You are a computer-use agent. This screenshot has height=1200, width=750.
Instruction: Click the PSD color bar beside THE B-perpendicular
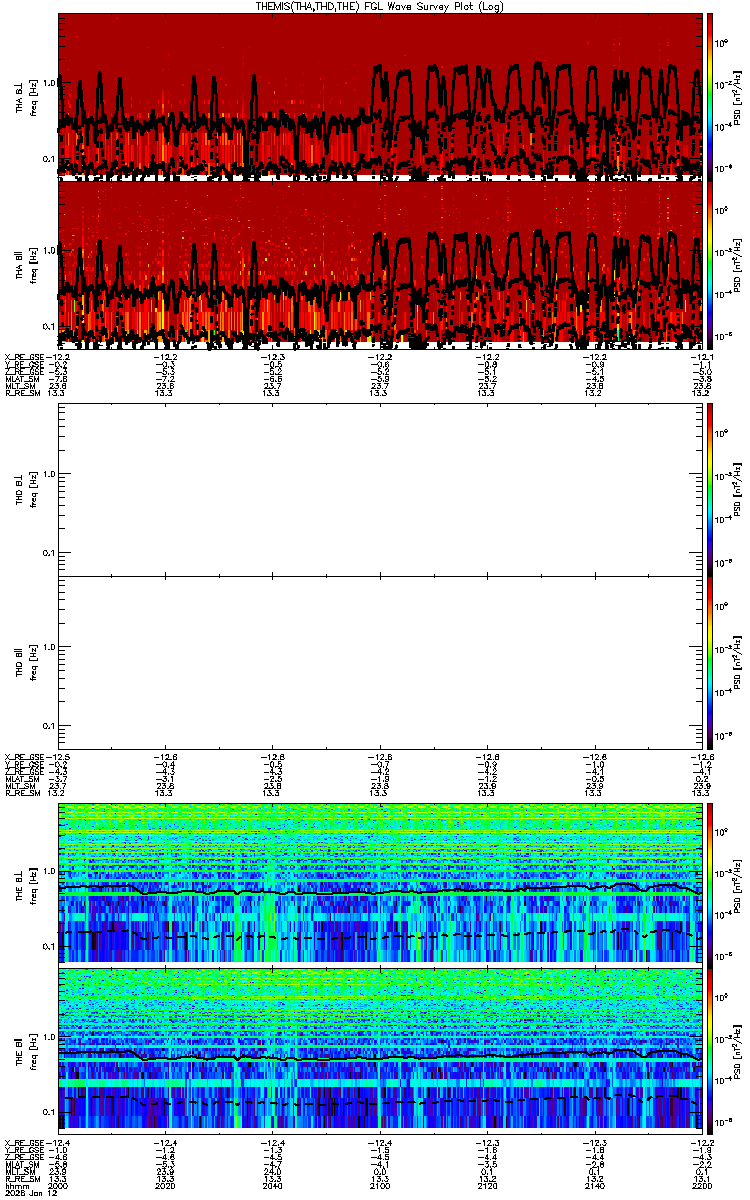tap(711, 882)
